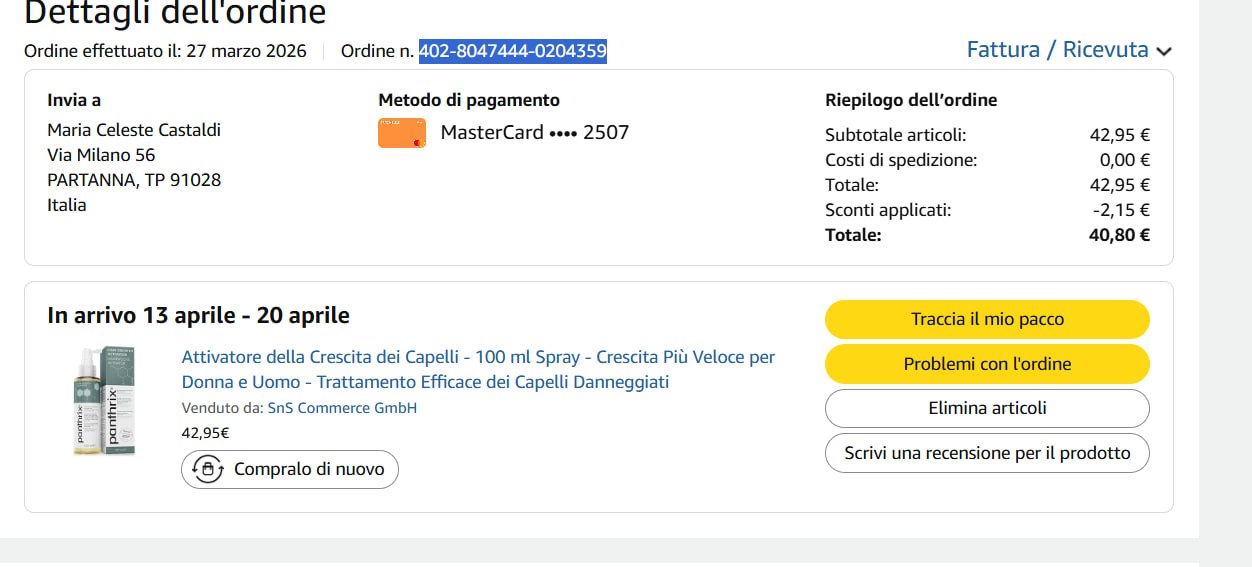Click the MasterCard ending 2507 text
Viewport: 1252px width, 567px height.
(534, 132)
